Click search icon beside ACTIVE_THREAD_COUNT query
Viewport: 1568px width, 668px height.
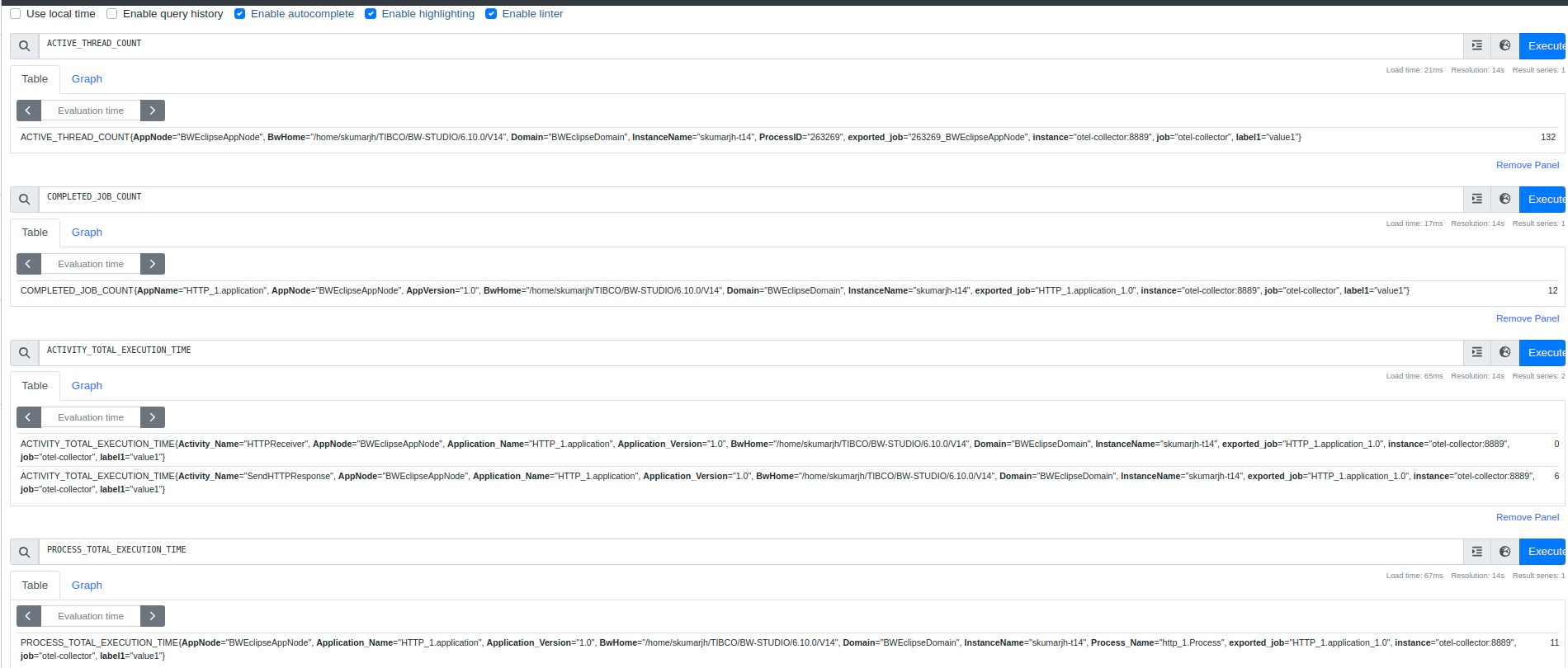coord(25,46)
